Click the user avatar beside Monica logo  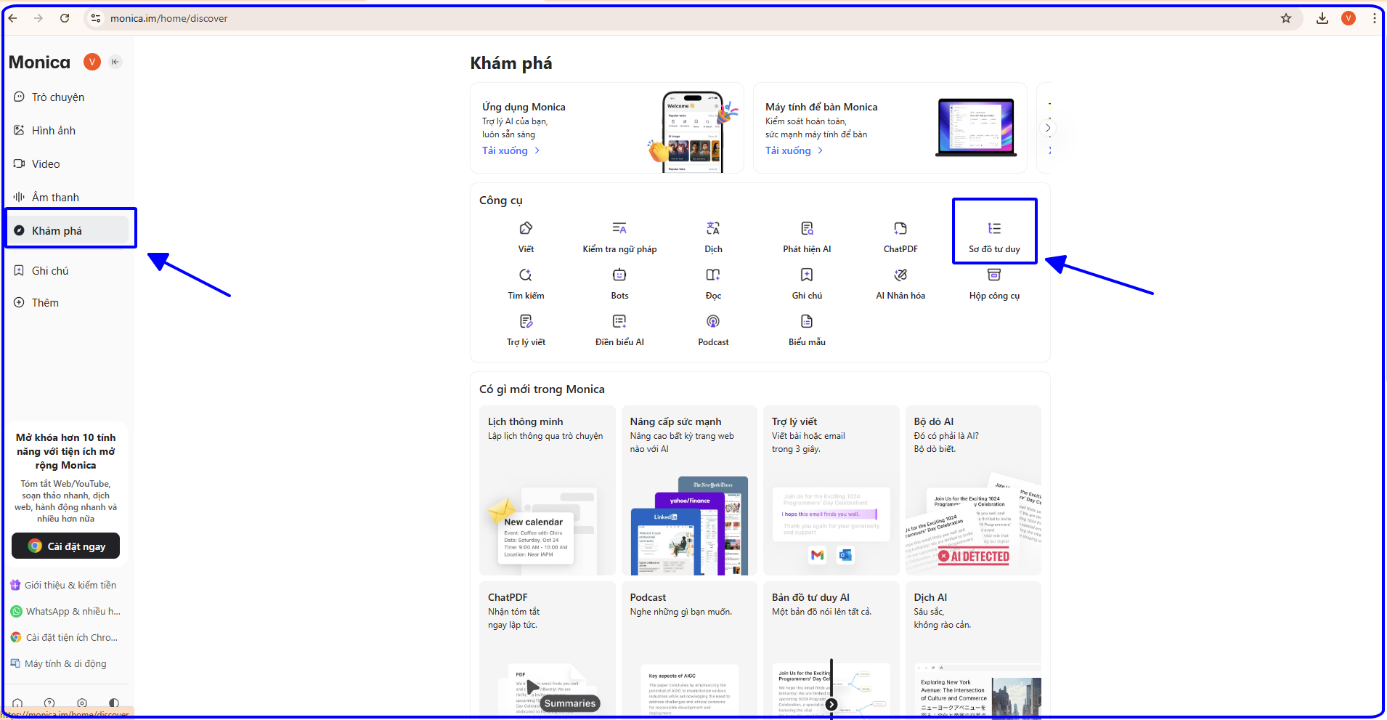pyautogui.click(x=92, y=62)
